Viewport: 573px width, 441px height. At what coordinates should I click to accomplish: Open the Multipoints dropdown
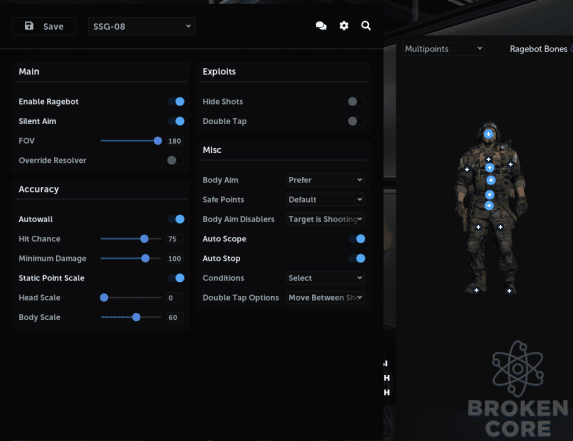444,49
